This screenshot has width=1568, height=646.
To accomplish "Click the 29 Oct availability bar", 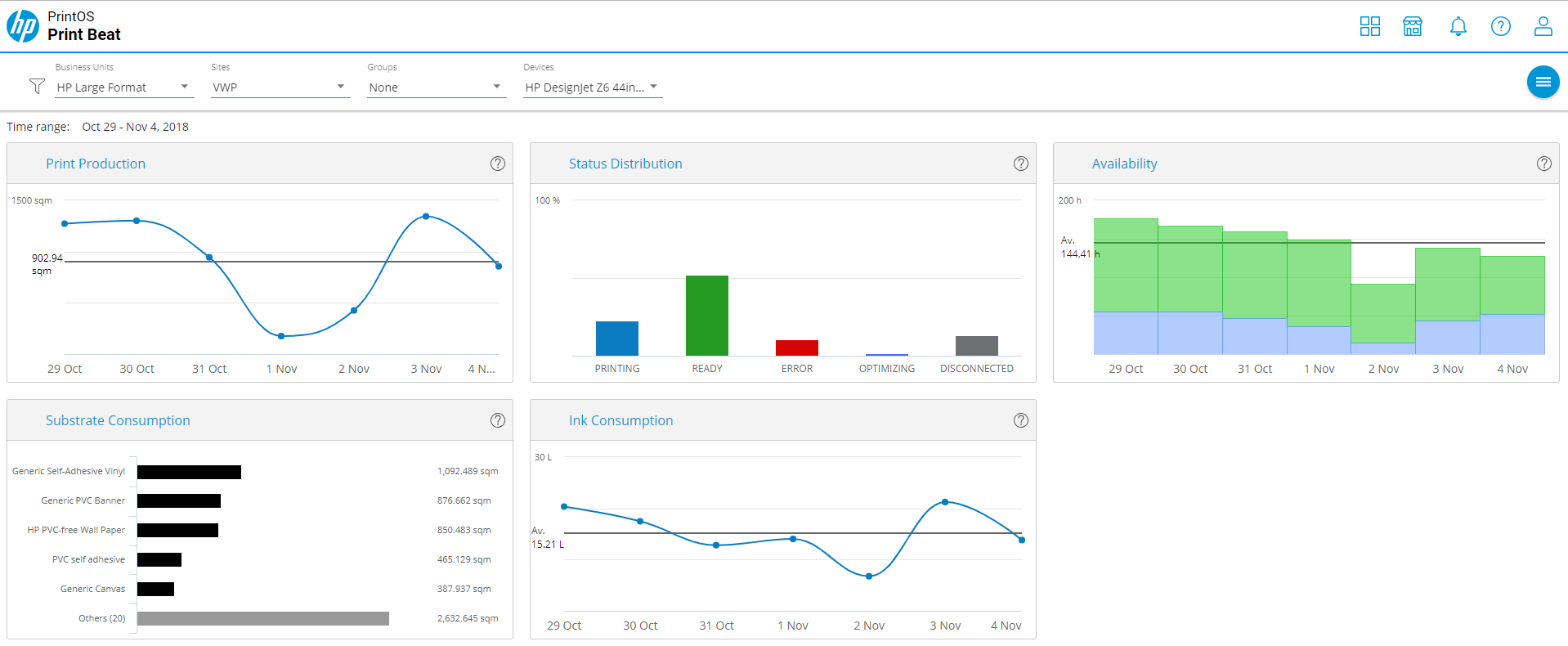I will 1126,286.
